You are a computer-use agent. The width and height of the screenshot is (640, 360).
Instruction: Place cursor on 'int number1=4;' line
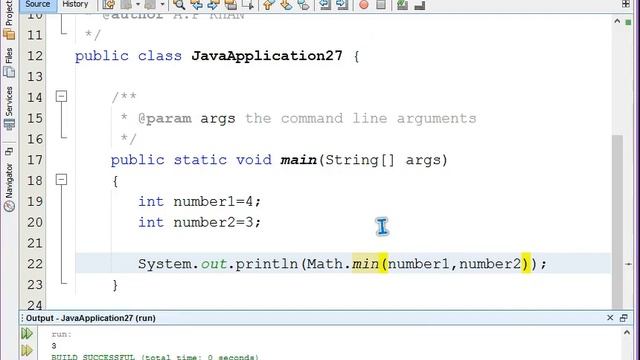[199, 201]
